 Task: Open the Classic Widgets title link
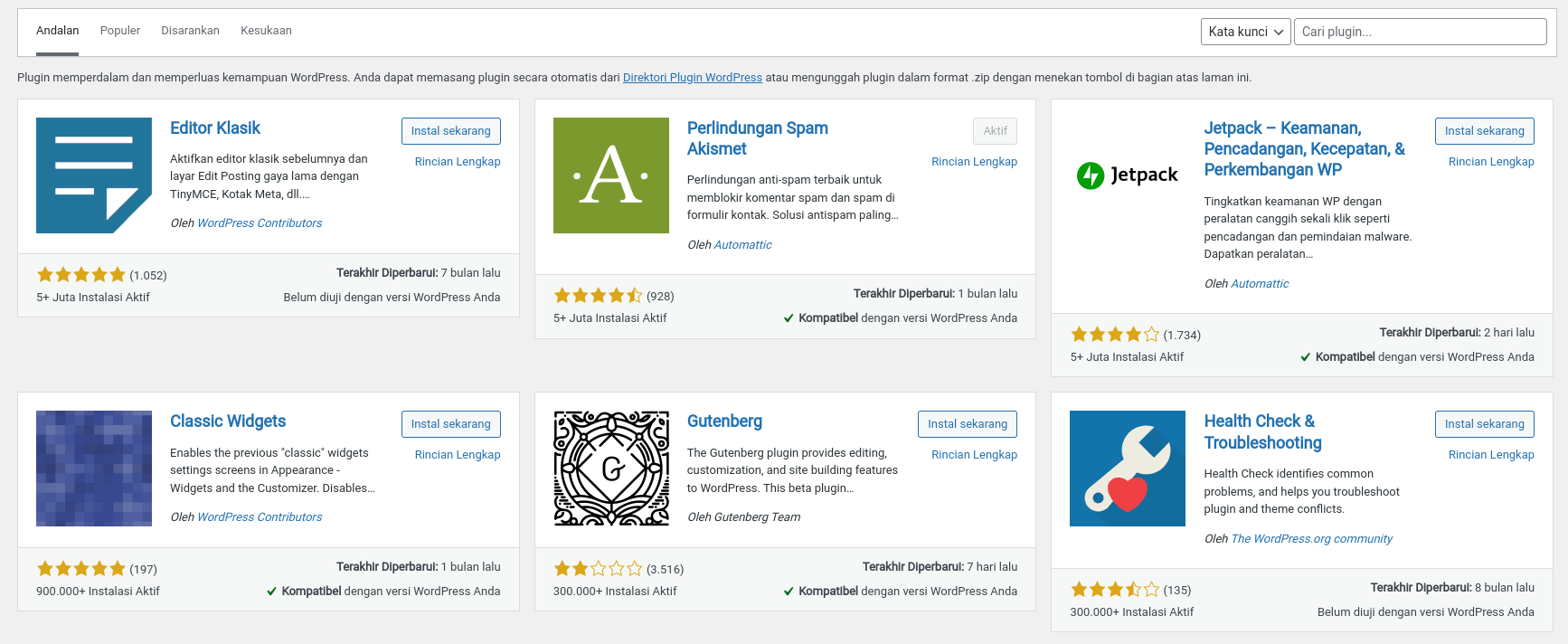228,421
